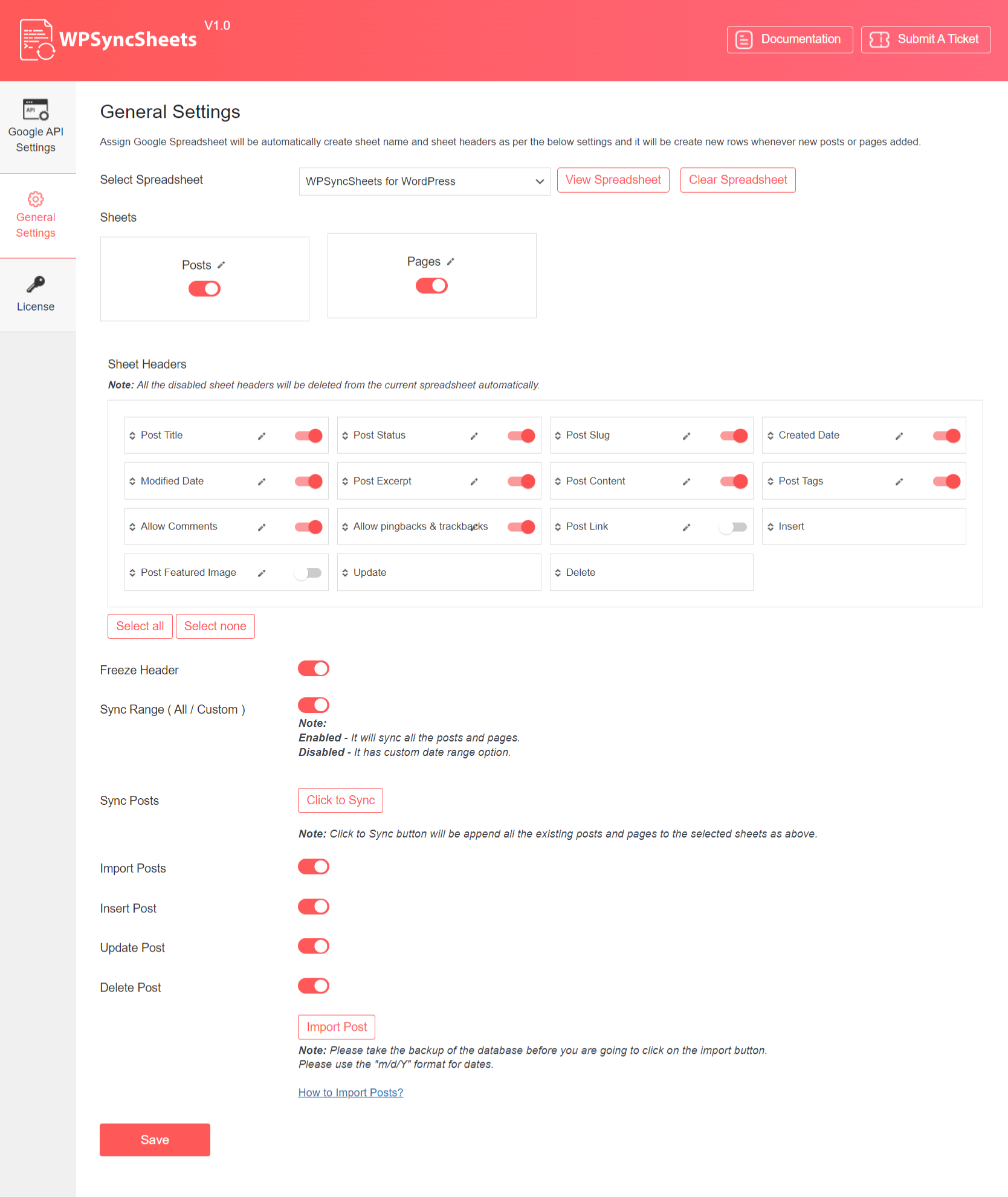Click the Click to Sync button
The height and width of the screenshot is (1197, 1008).
(341, 801)
